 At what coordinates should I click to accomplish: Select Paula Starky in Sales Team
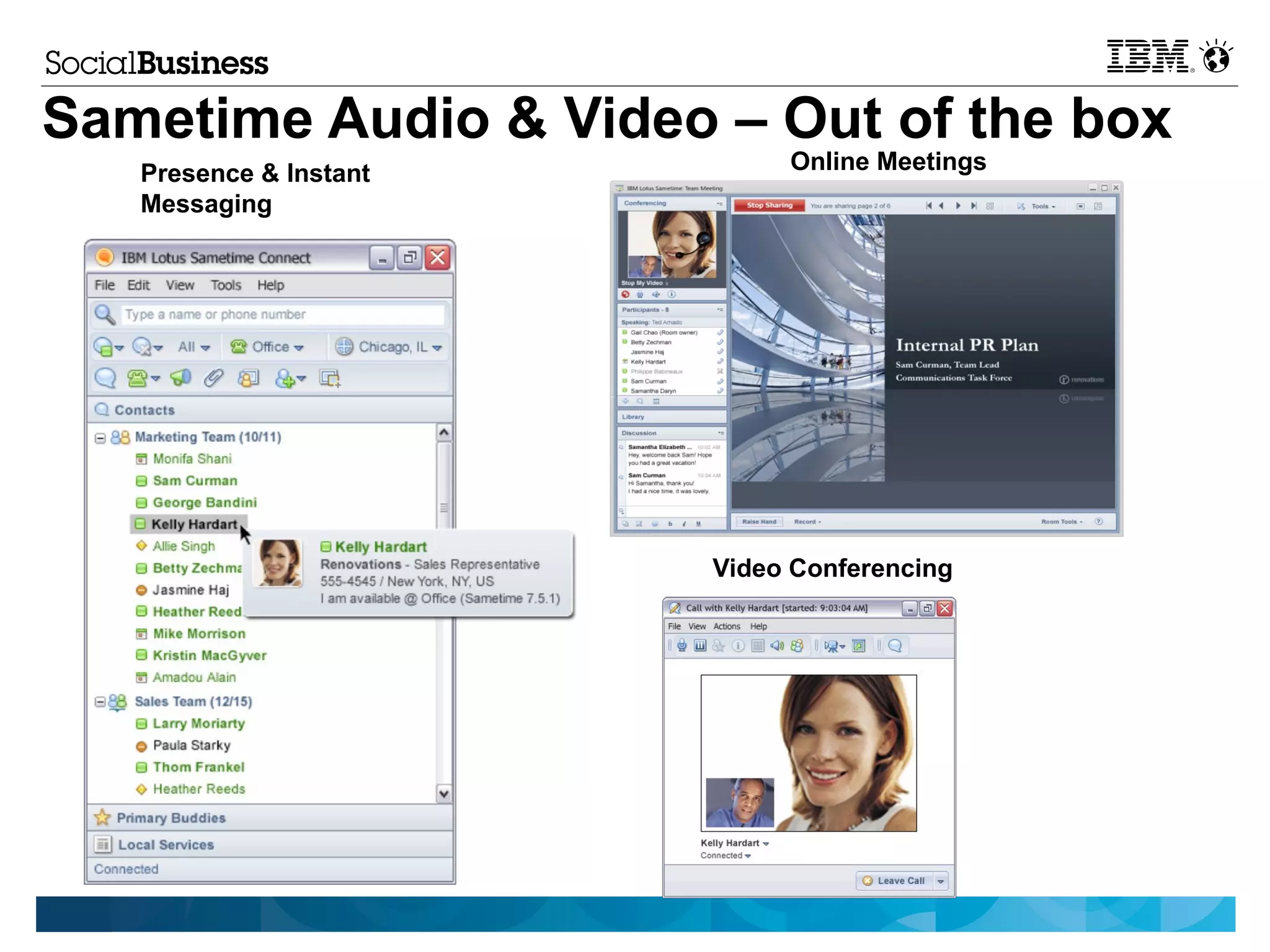pyautogui.click(x=192, y=745)
